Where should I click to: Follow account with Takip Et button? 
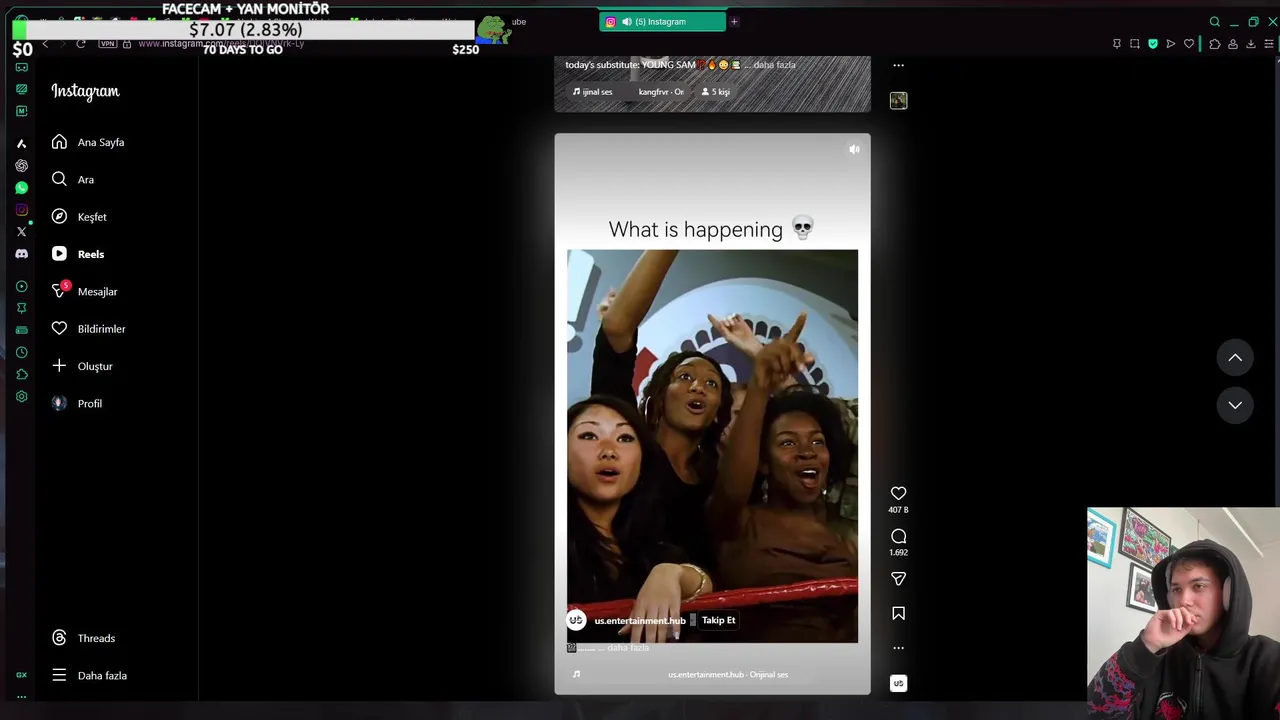718,620
